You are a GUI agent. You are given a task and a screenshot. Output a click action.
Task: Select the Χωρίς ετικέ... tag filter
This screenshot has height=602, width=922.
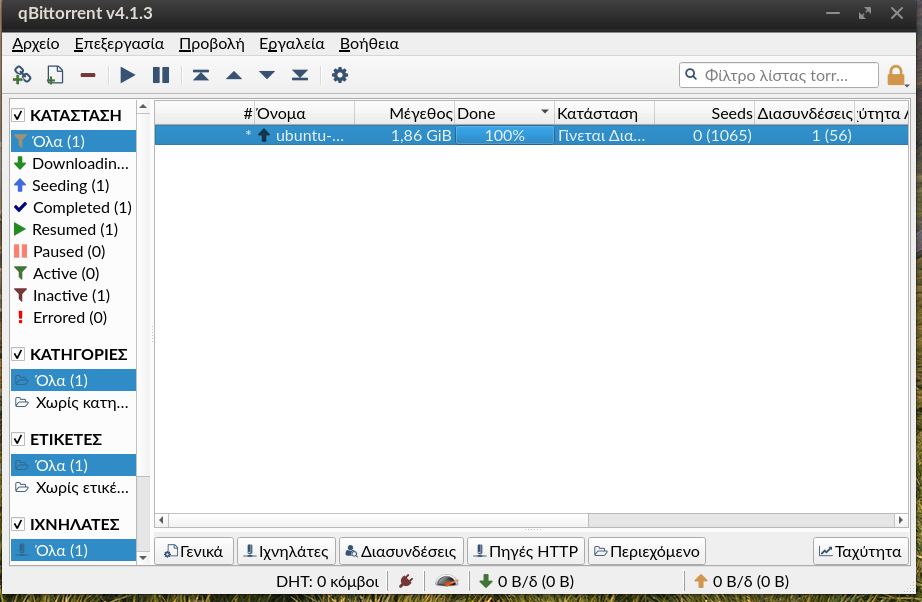[74, 488]
